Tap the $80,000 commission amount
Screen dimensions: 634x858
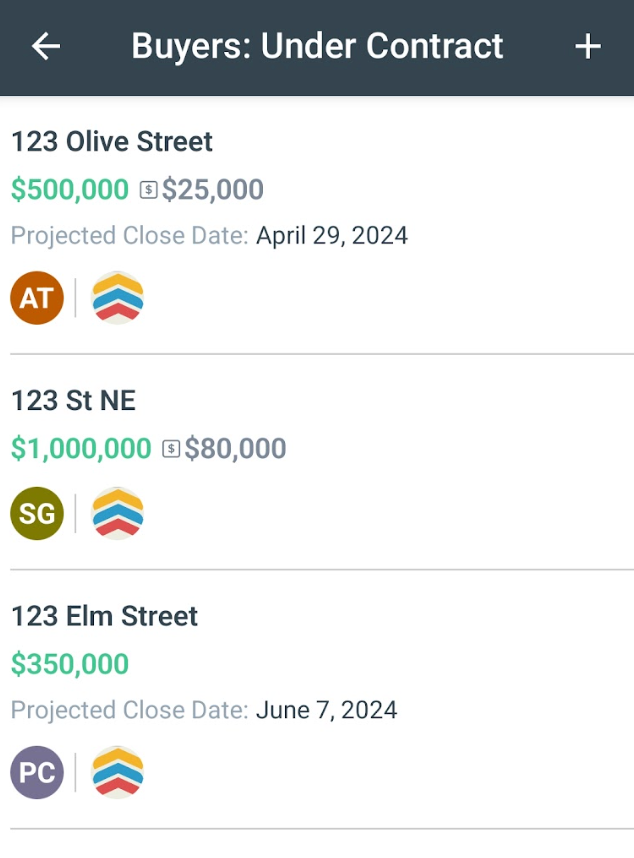pos(235,449)
